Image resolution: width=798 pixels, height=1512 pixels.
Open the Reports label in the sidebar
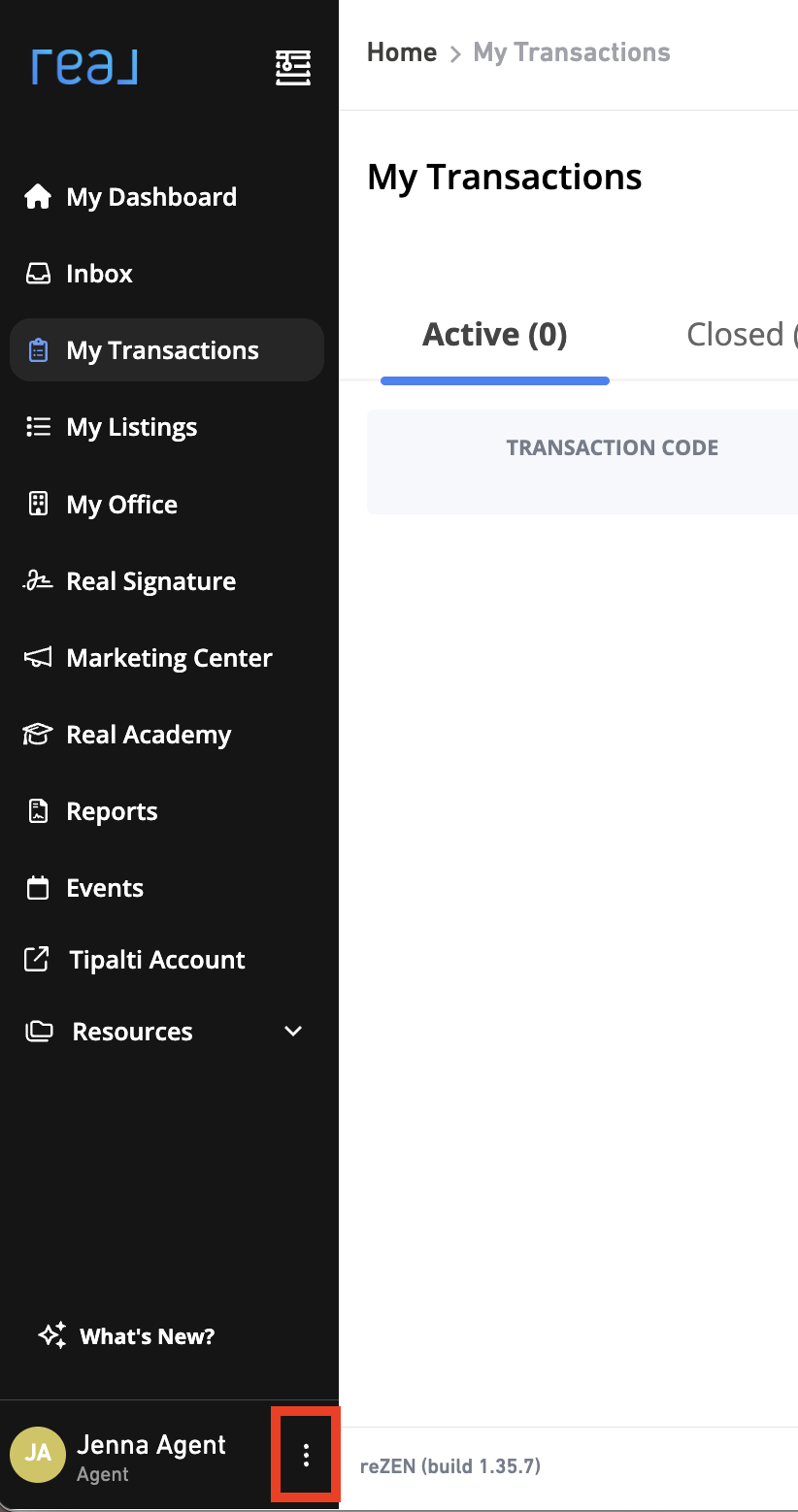[x=112, y=811]
